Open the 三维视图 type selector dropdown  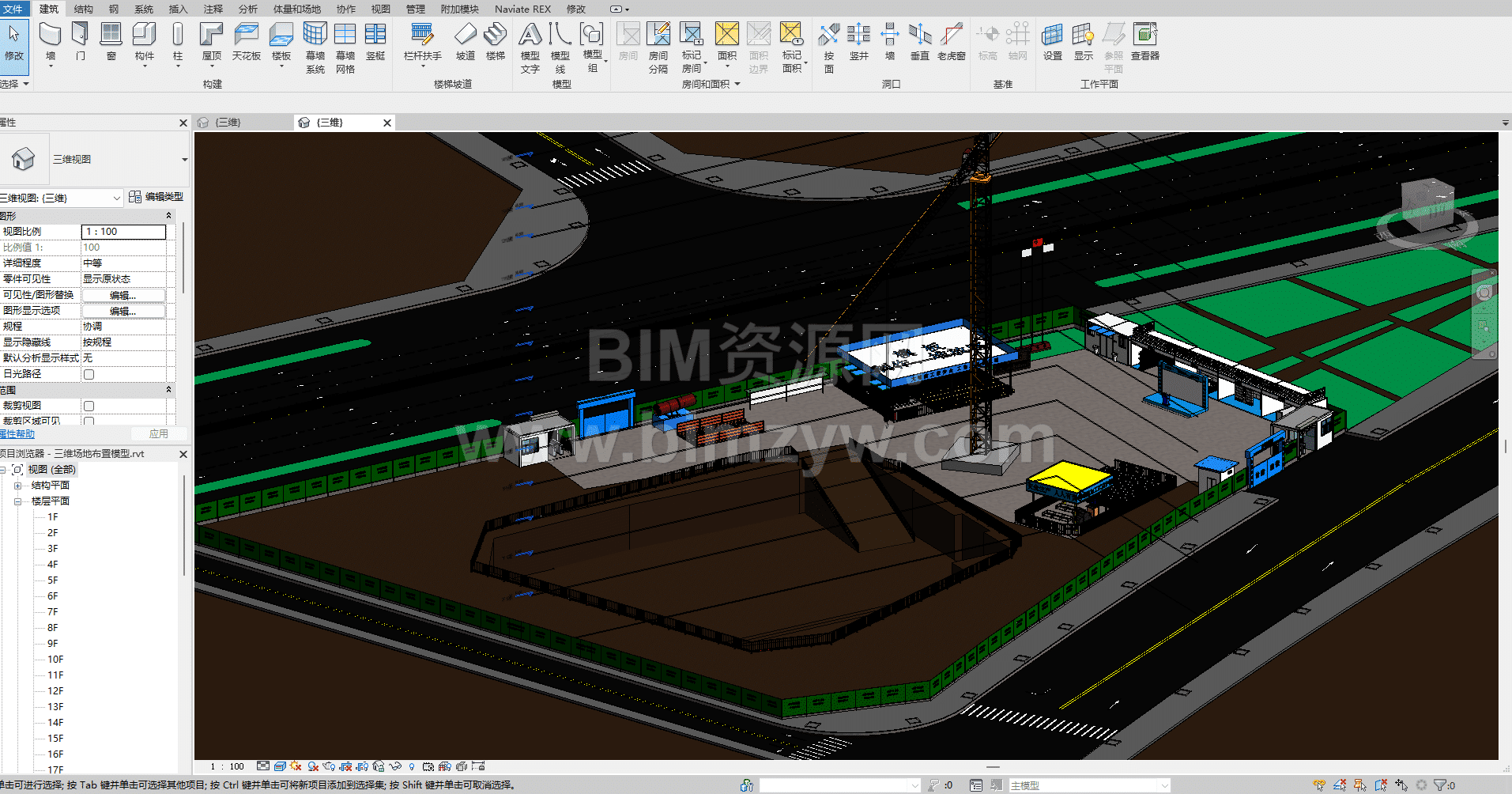[184, 160]
